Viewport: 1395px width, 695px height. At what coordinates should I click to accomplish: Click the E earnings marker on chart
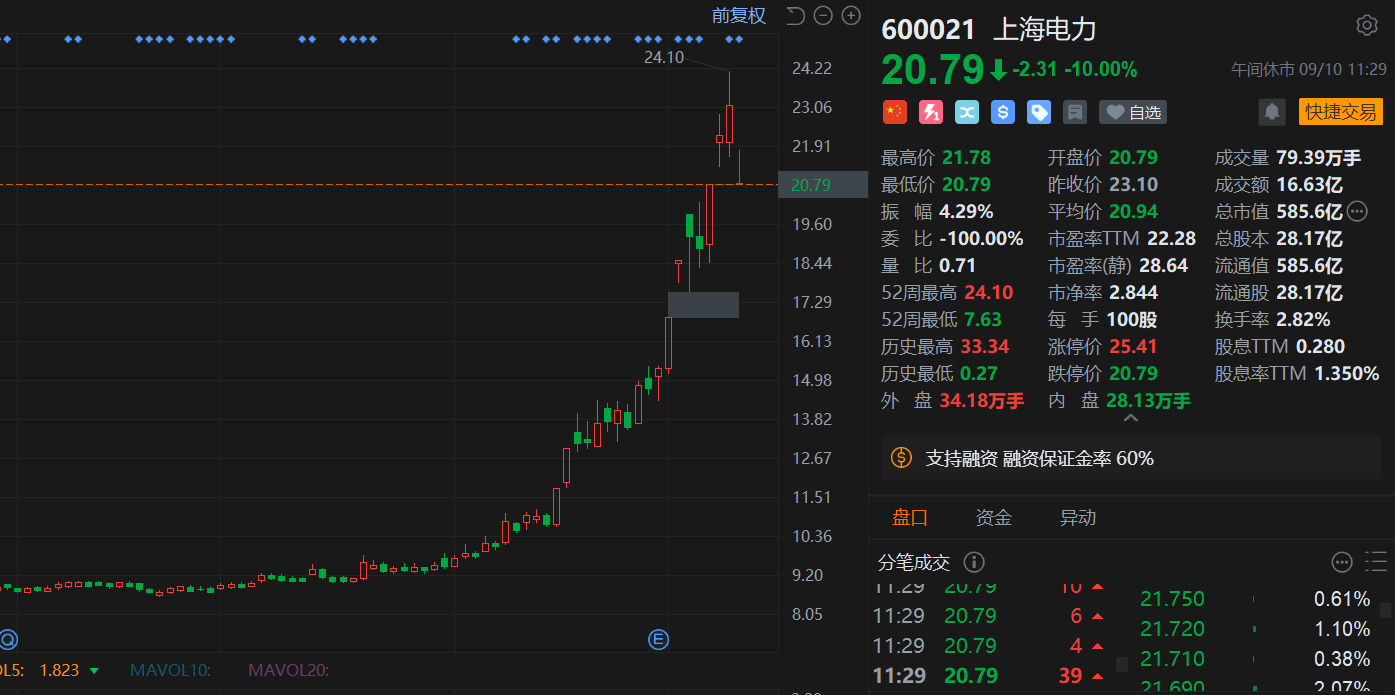click(x=658, y=639)
